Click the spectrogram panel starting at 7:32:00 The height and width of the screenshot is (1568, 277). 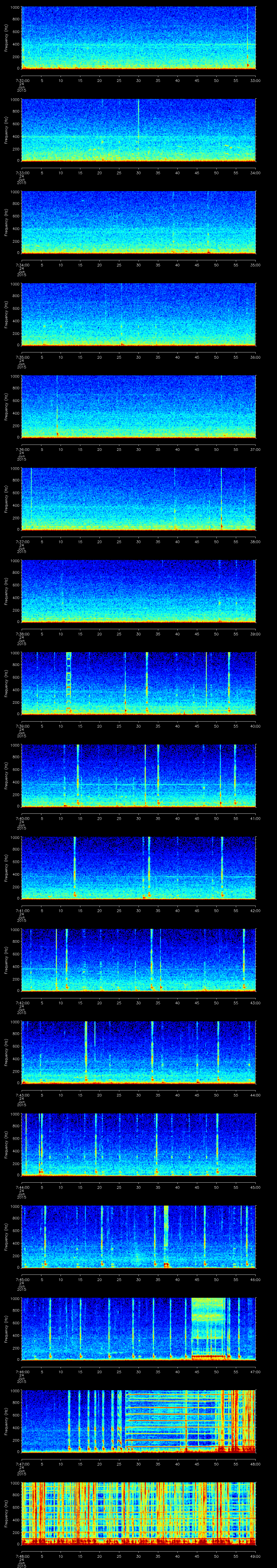[x=139, y=38]
